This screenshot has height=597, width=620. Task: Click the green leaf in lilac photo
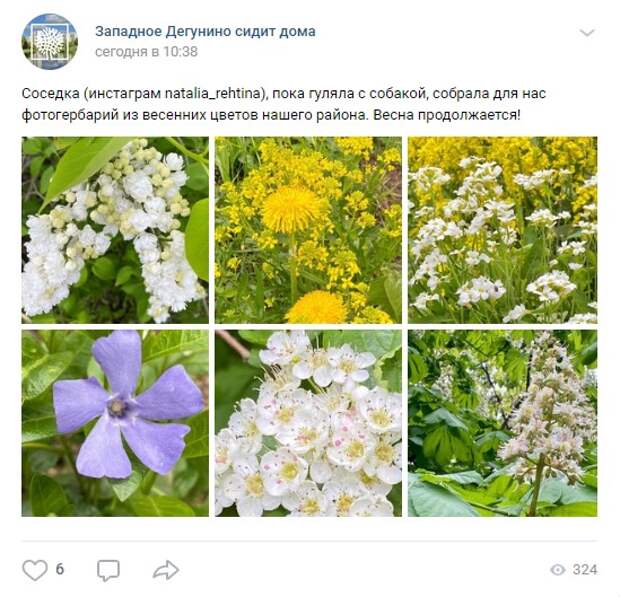tap(79, 166)
